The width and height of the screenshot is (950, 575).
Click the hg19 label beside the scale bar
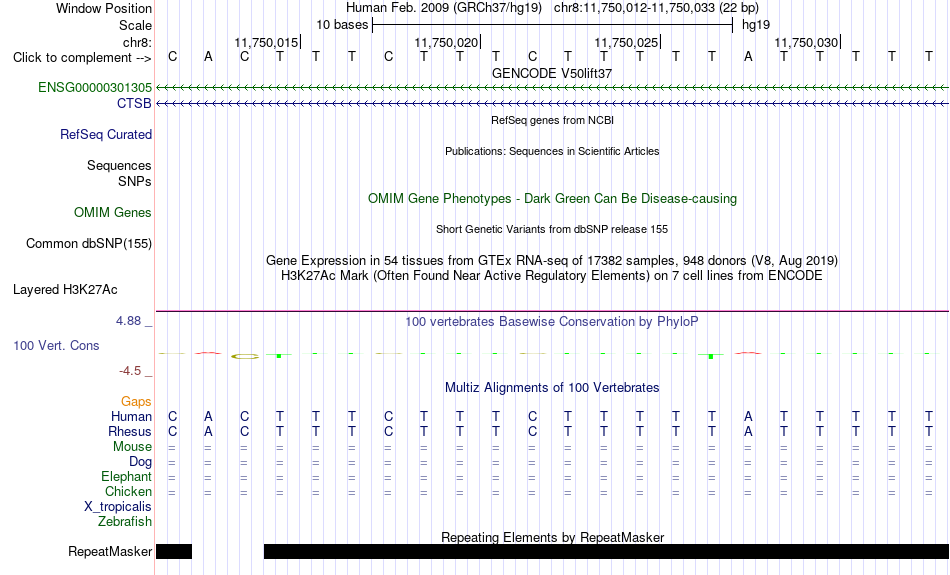pyautogui.click(x=756, y=25)
